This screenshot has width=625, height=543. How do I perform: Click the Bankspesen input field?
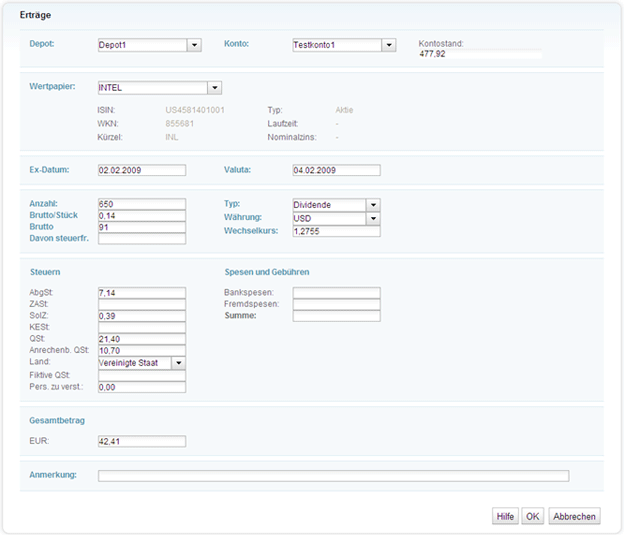[x=336, y=292]
